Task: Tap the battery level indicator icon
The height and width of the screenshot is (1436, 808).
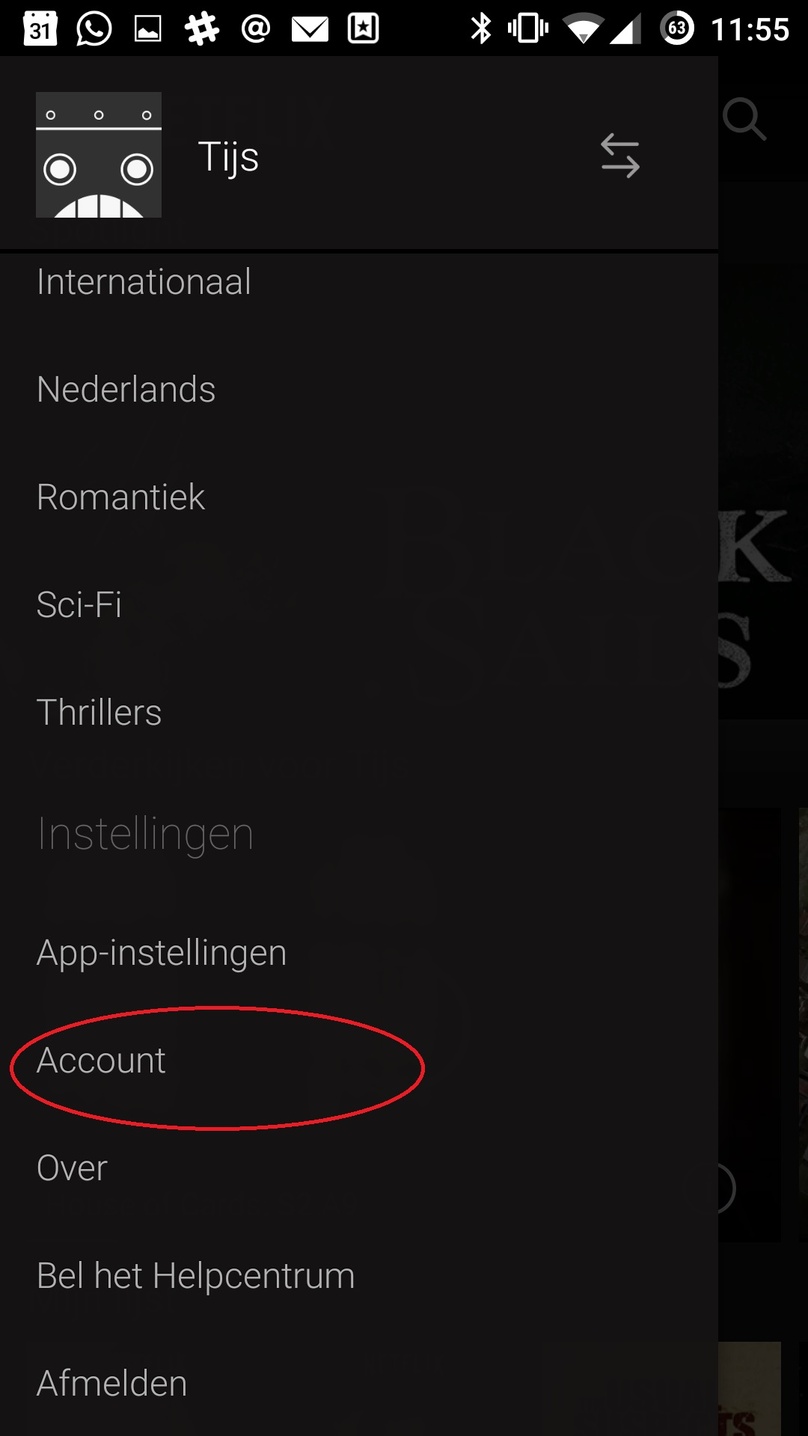Action: (677, 29)
